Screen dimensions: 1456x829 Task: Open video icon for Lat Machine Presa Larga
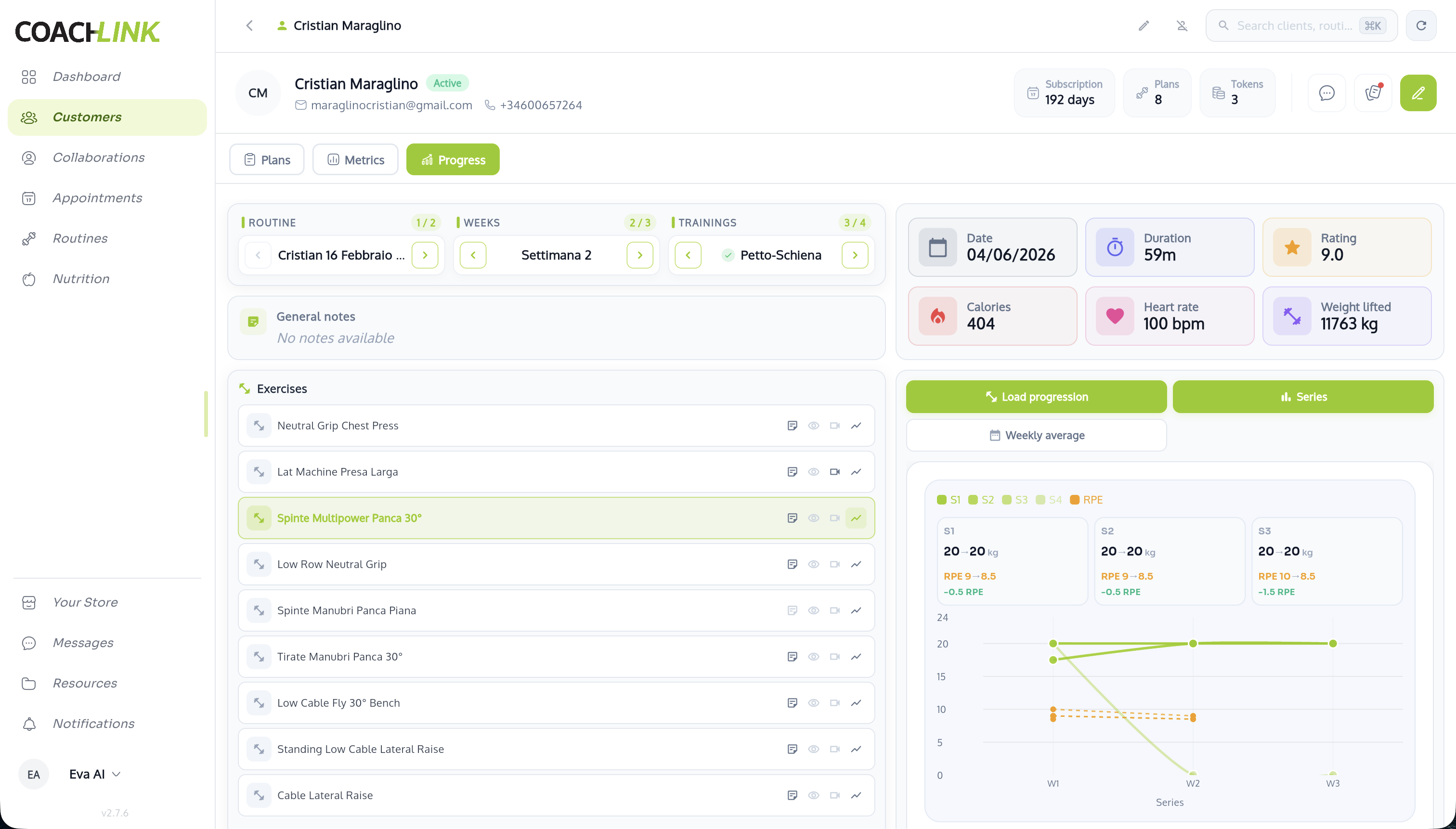point(835,471)
